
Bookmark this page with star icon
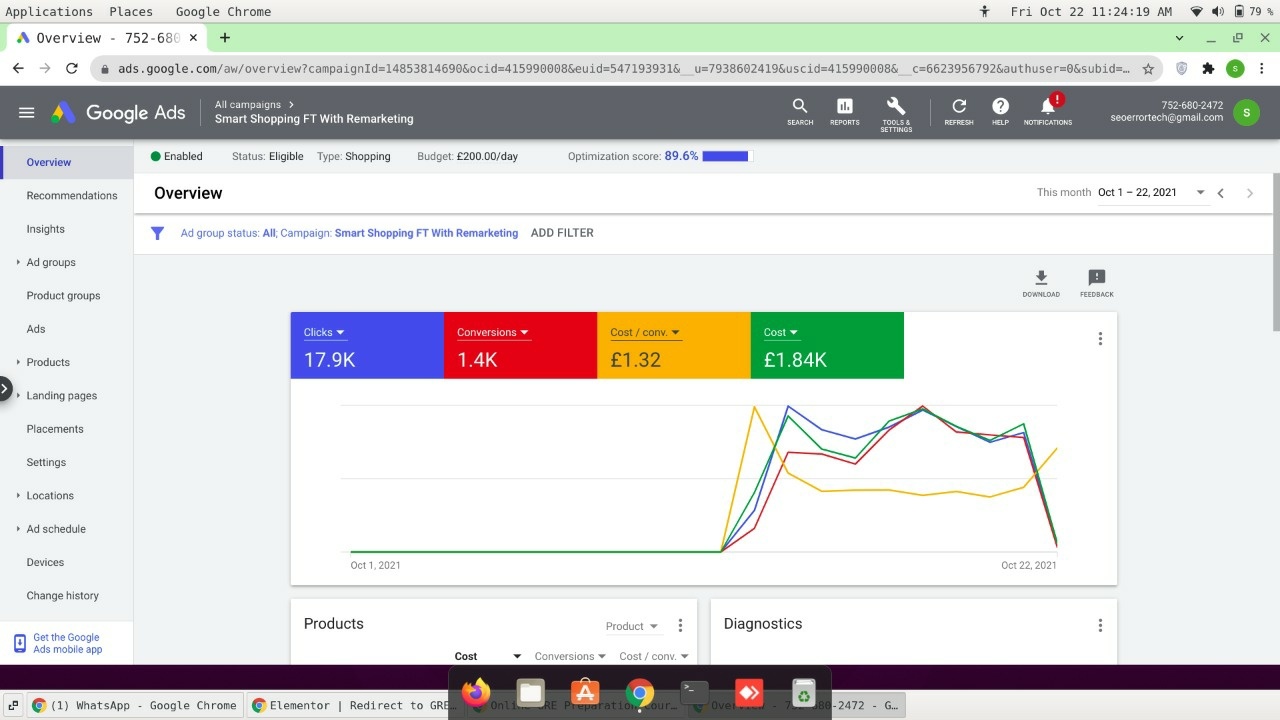pos(1148,69)
